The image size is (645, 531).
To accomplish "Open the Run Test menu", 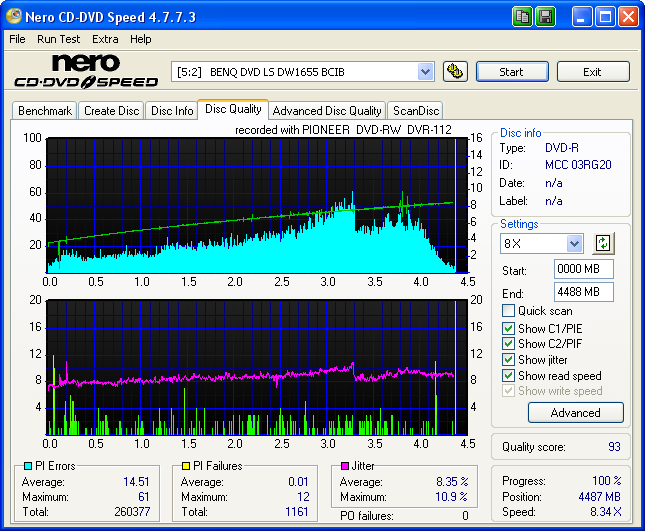I will (x=58, y=39).
